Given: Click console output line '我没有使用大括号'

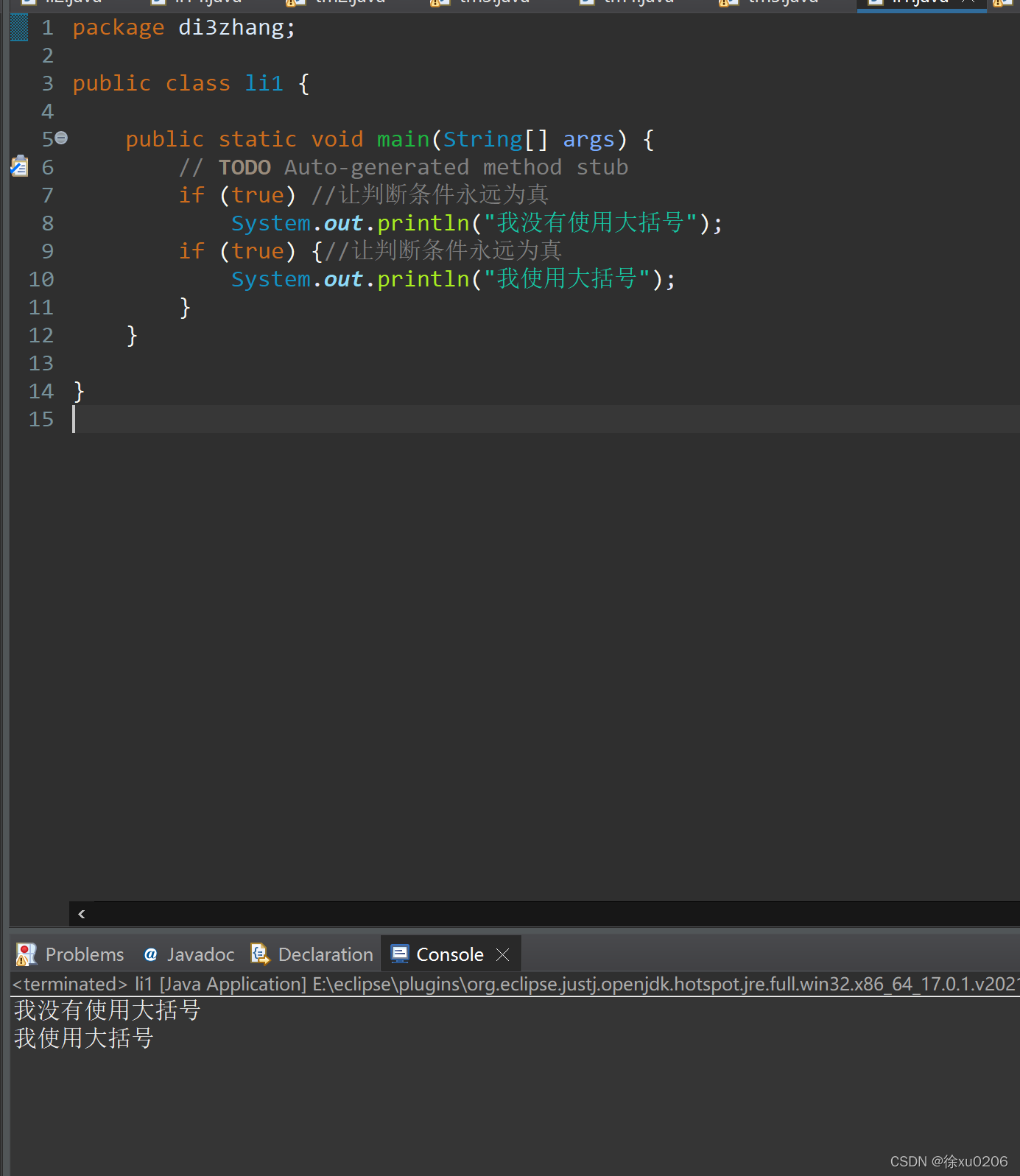Looking at the screenshot, I should tap(108, 1010).
